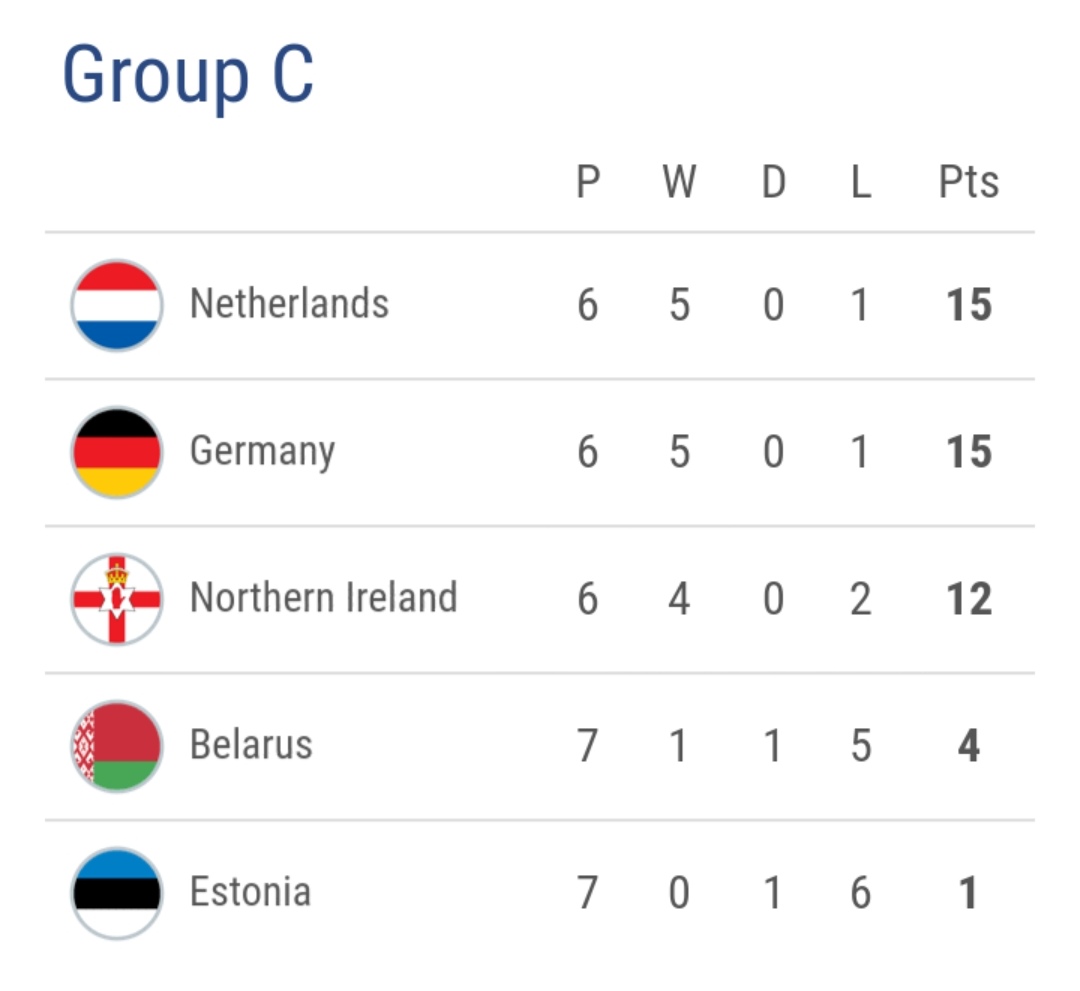Image resolution: width=1080 pixels, height=991 pixels.
Task: Click Northern Ireland's 12 points value
Action: point(968,599)
